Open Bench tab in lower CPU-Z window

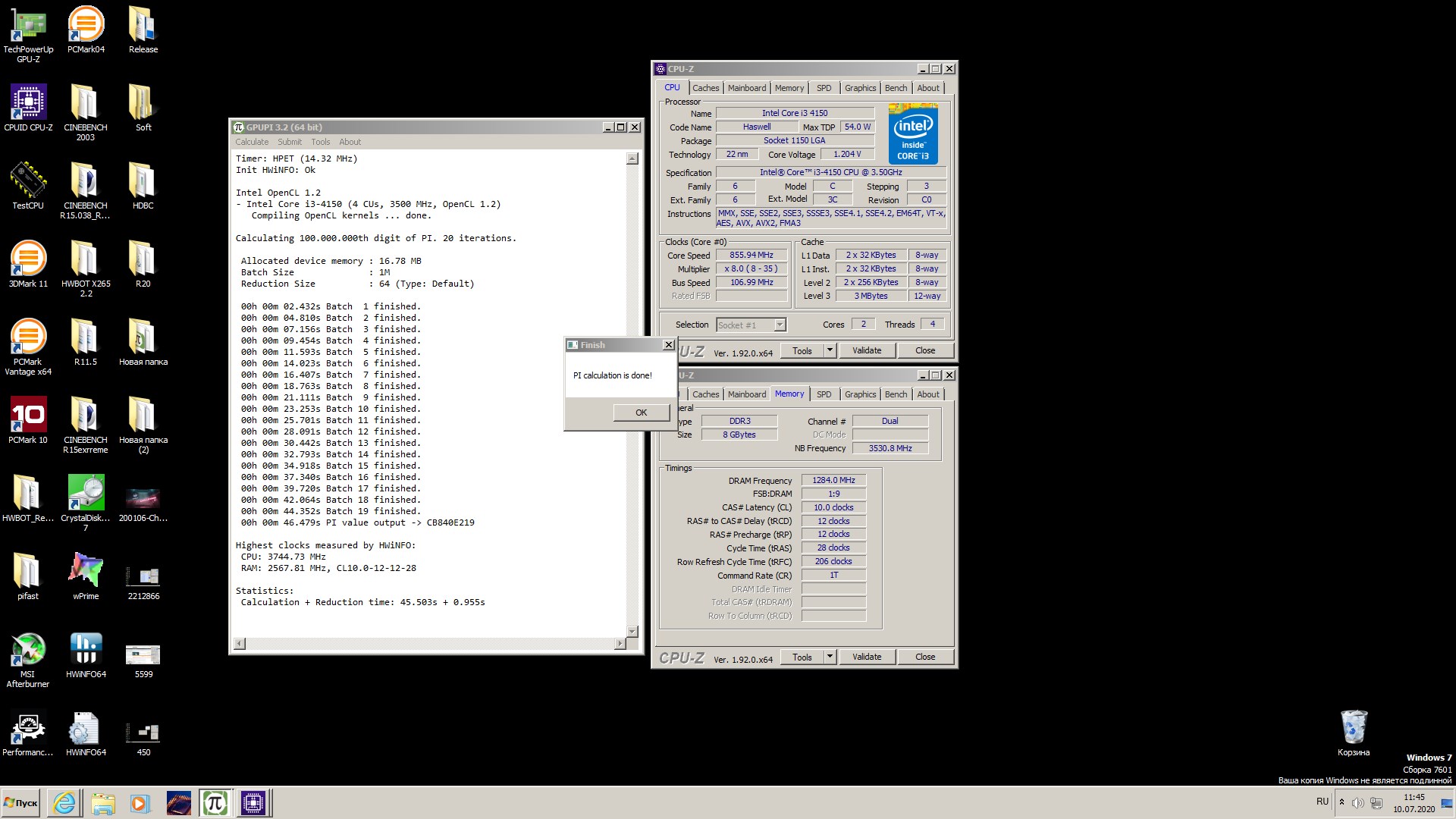point(896,394)
